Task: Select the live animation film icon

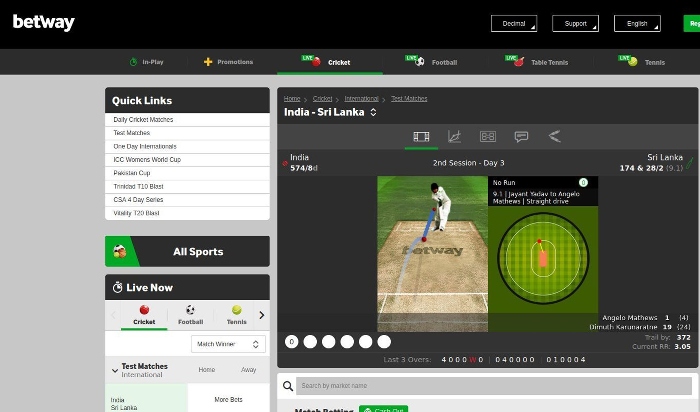Action: 421,136
